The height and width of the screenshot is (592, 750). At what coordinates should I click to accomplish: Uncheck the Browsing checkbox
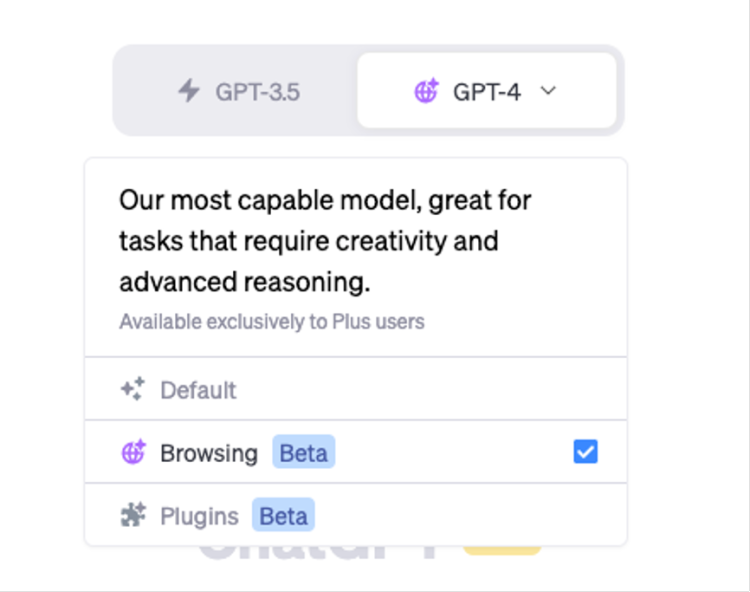click(585, 452)
